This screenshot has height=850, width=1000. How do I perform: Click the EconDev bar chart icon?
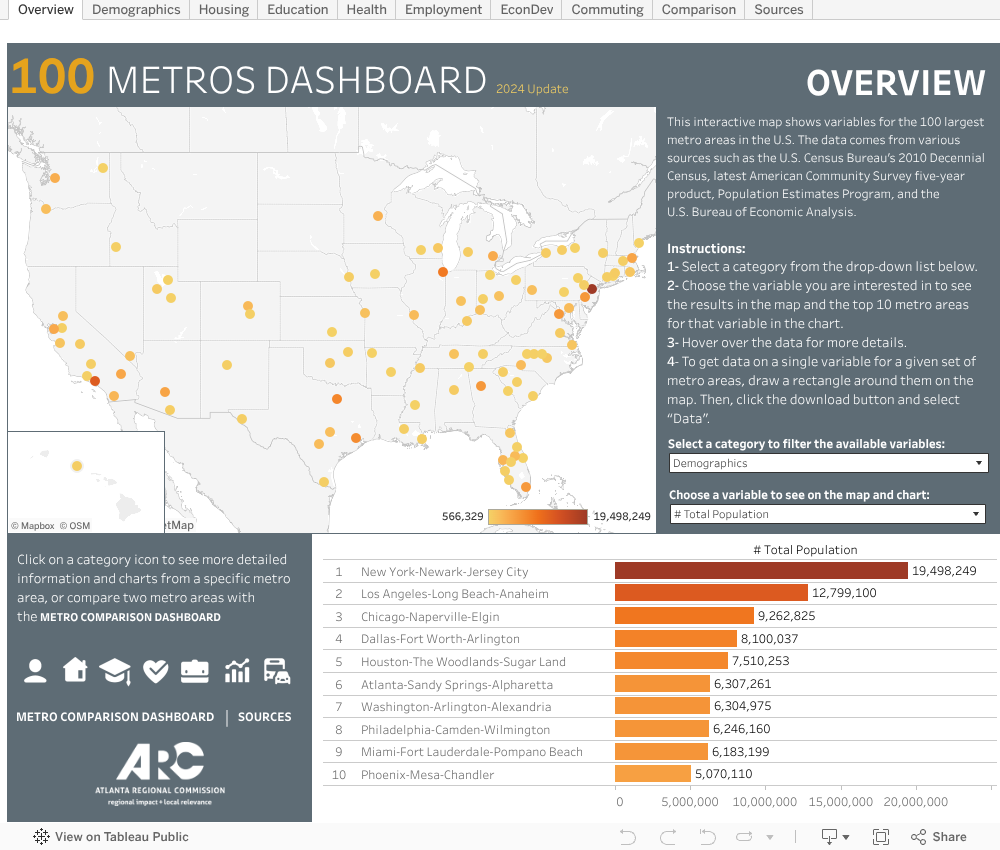click(237, 671)
